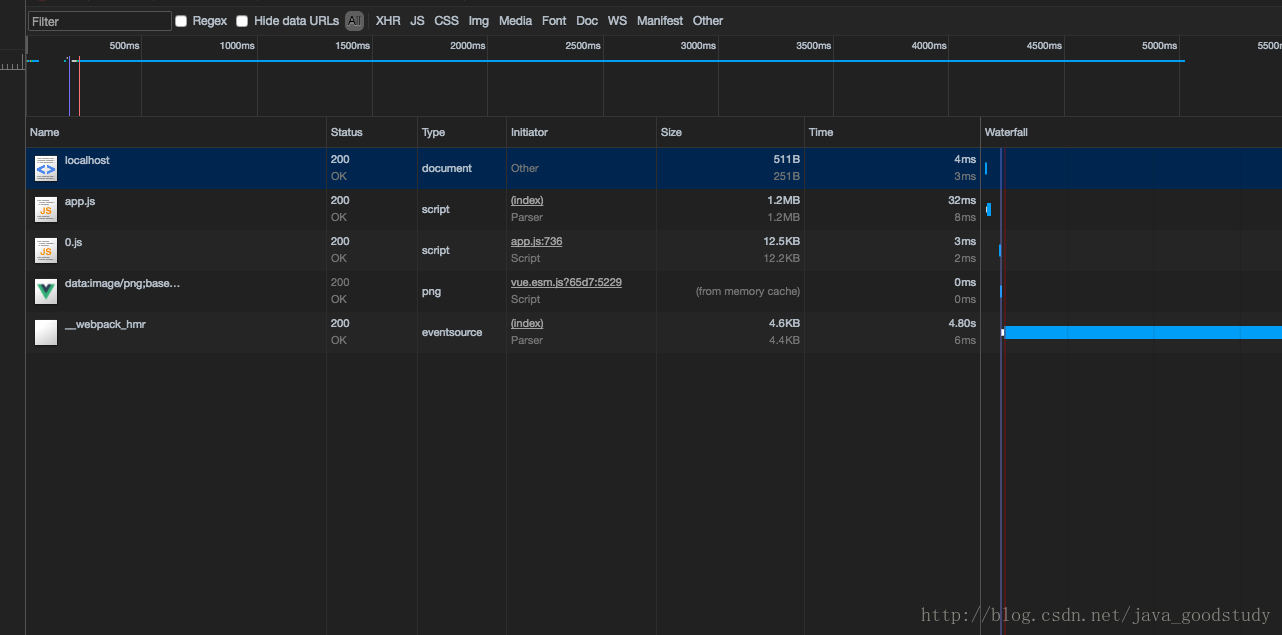Filter requests by Img type
1282x635 pixels.
click(x=479, y=21)
